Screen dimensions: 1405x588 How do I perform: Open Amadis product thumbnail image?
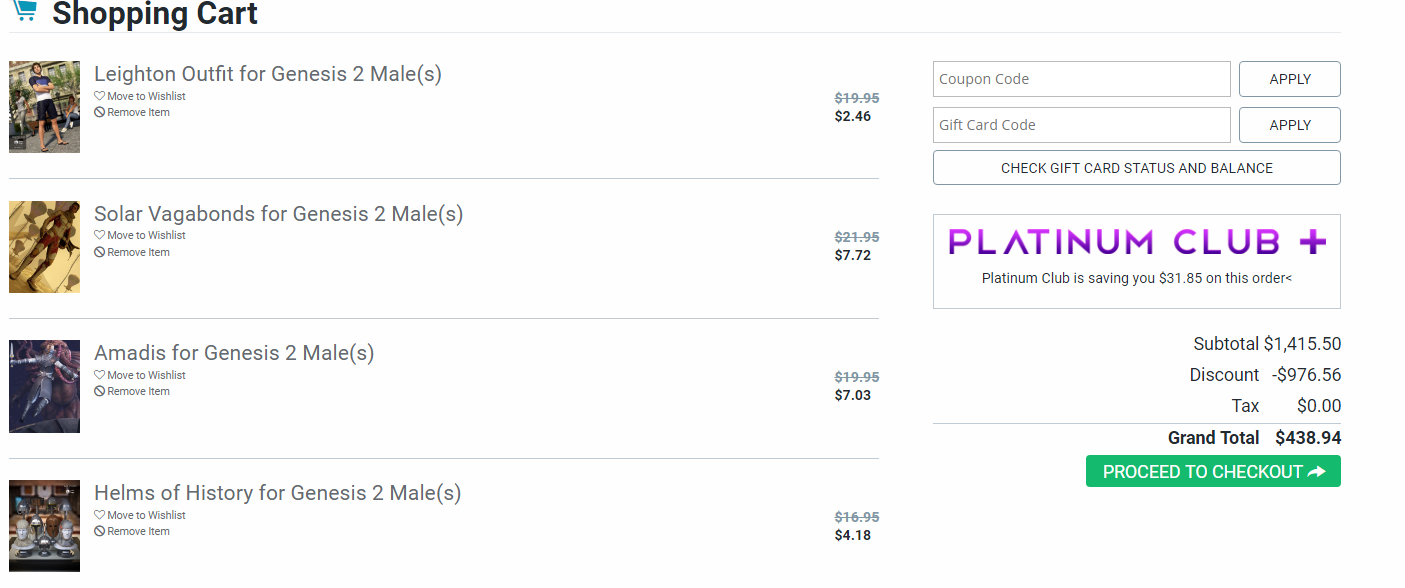(x=44, y=387)
